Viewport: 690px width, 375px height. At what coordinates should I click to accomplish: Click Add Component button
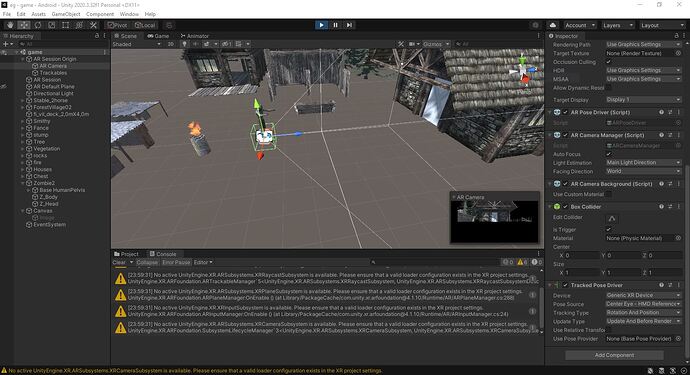614,355
